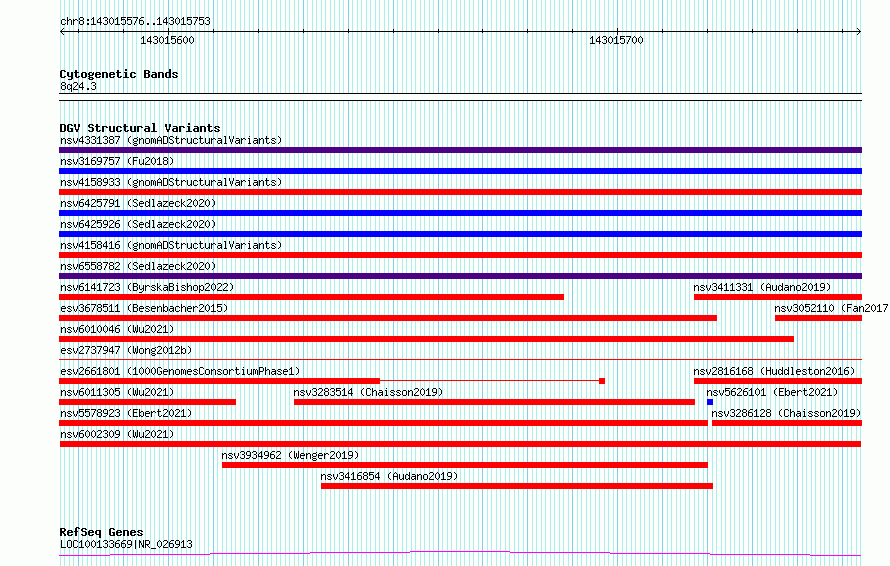Click nsv3283514 (Chaisson2019) label

coord(368,392)
